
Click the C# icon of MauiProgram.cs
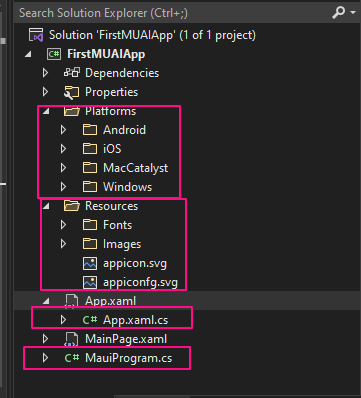72,358
